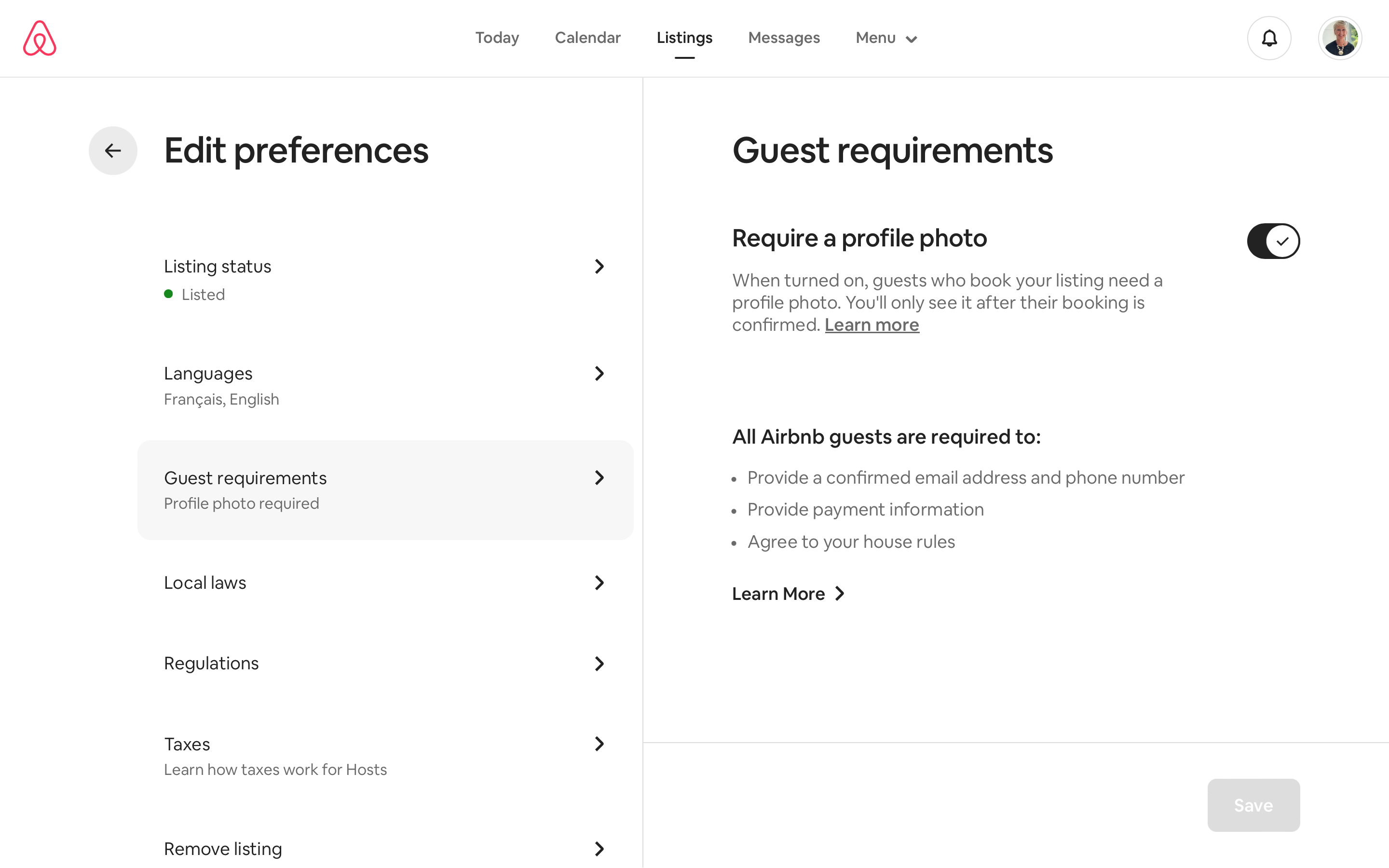Click the chevron next to Guest requirements
This screenshot has height=868, width=1389.
coord(600,477)
